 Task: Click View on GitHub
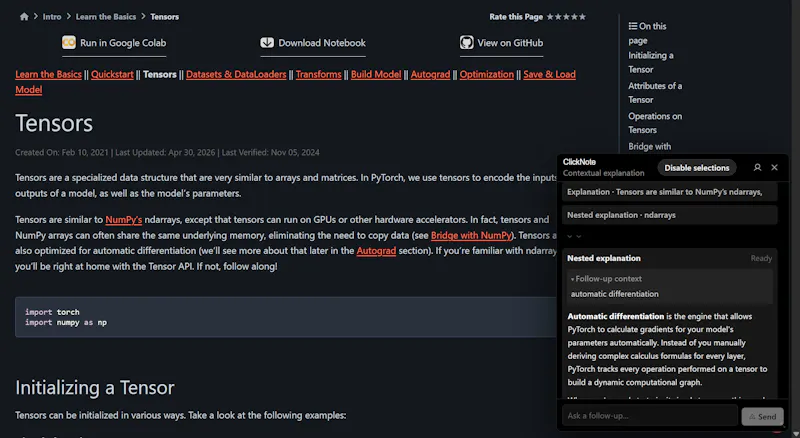tap(501, 43)
